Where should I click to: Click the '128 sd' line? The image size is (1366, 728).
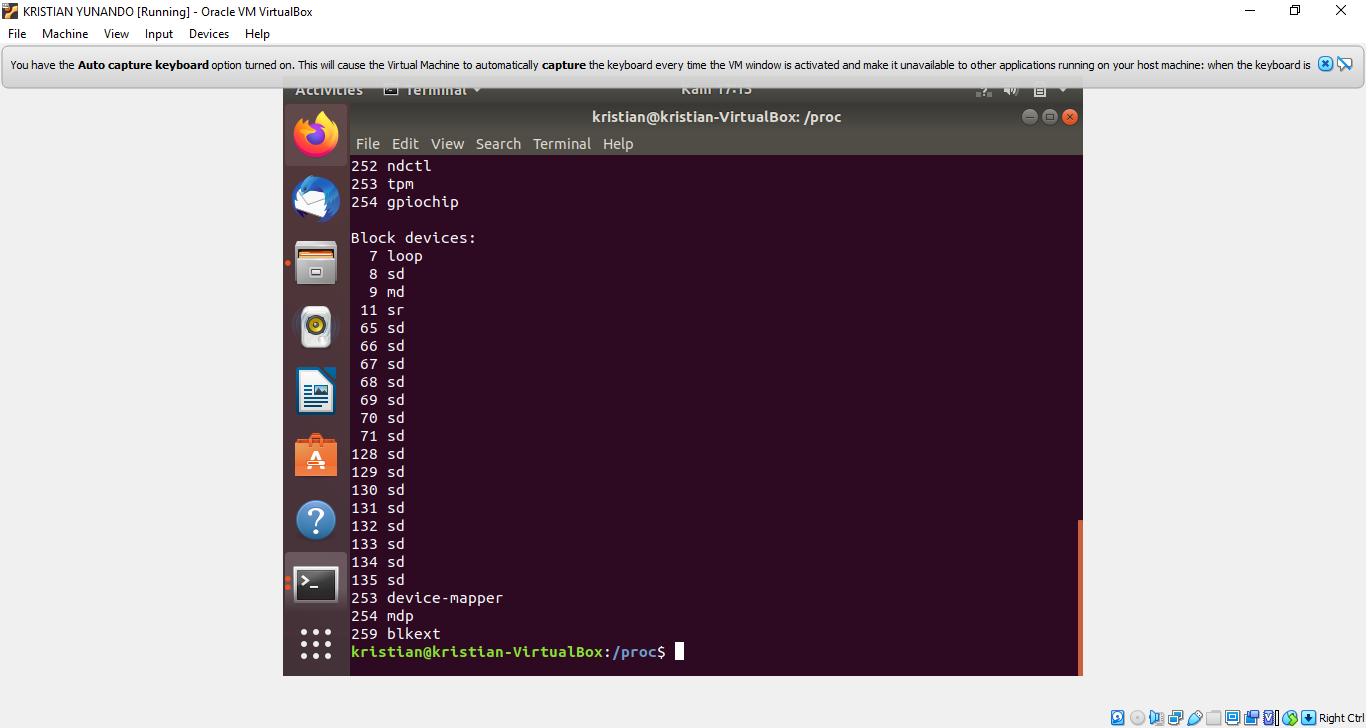[378, 454]
